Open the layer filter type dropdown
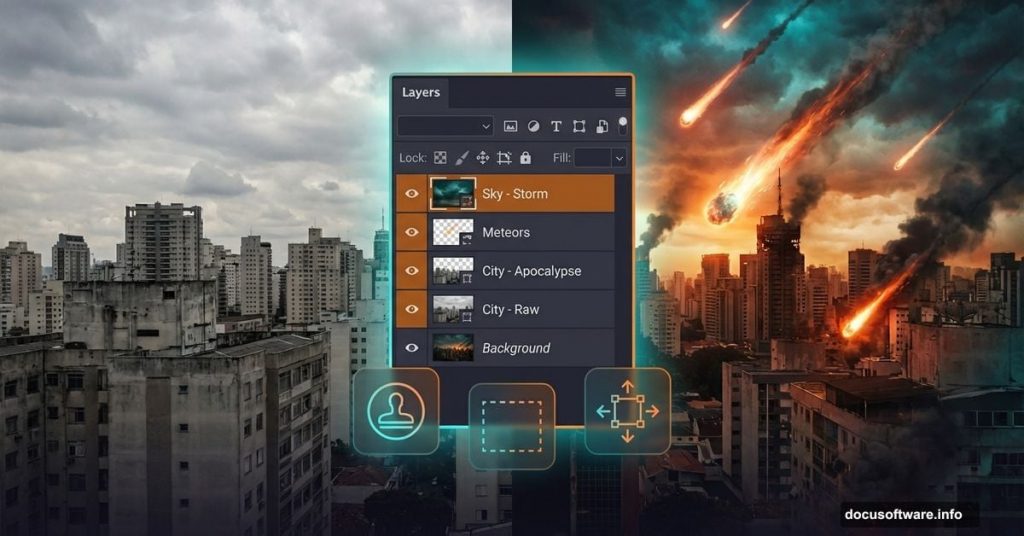 coord(445,126)
